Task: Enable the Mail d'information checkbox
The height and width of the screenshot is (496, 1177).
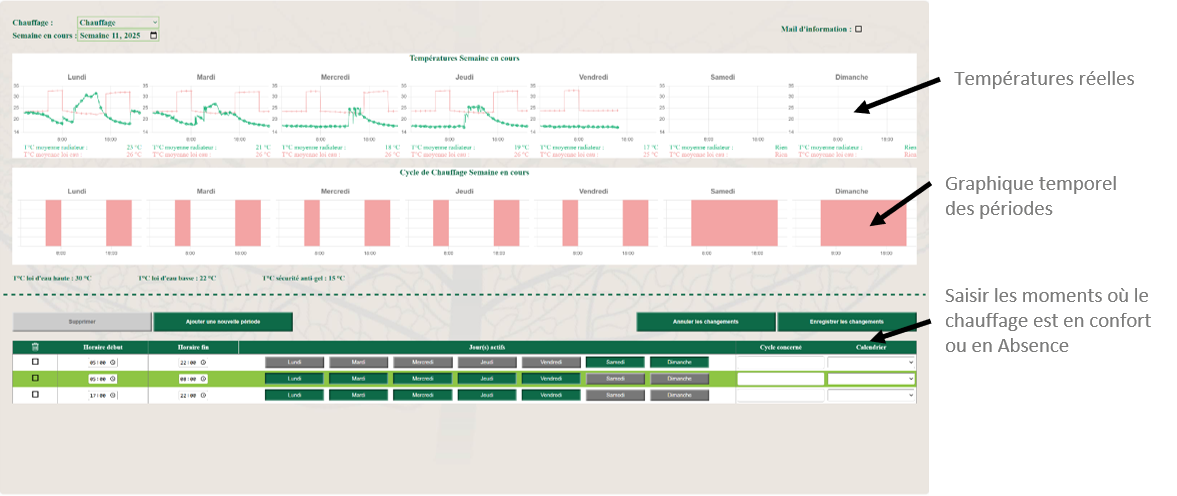Action: point(858,29)
